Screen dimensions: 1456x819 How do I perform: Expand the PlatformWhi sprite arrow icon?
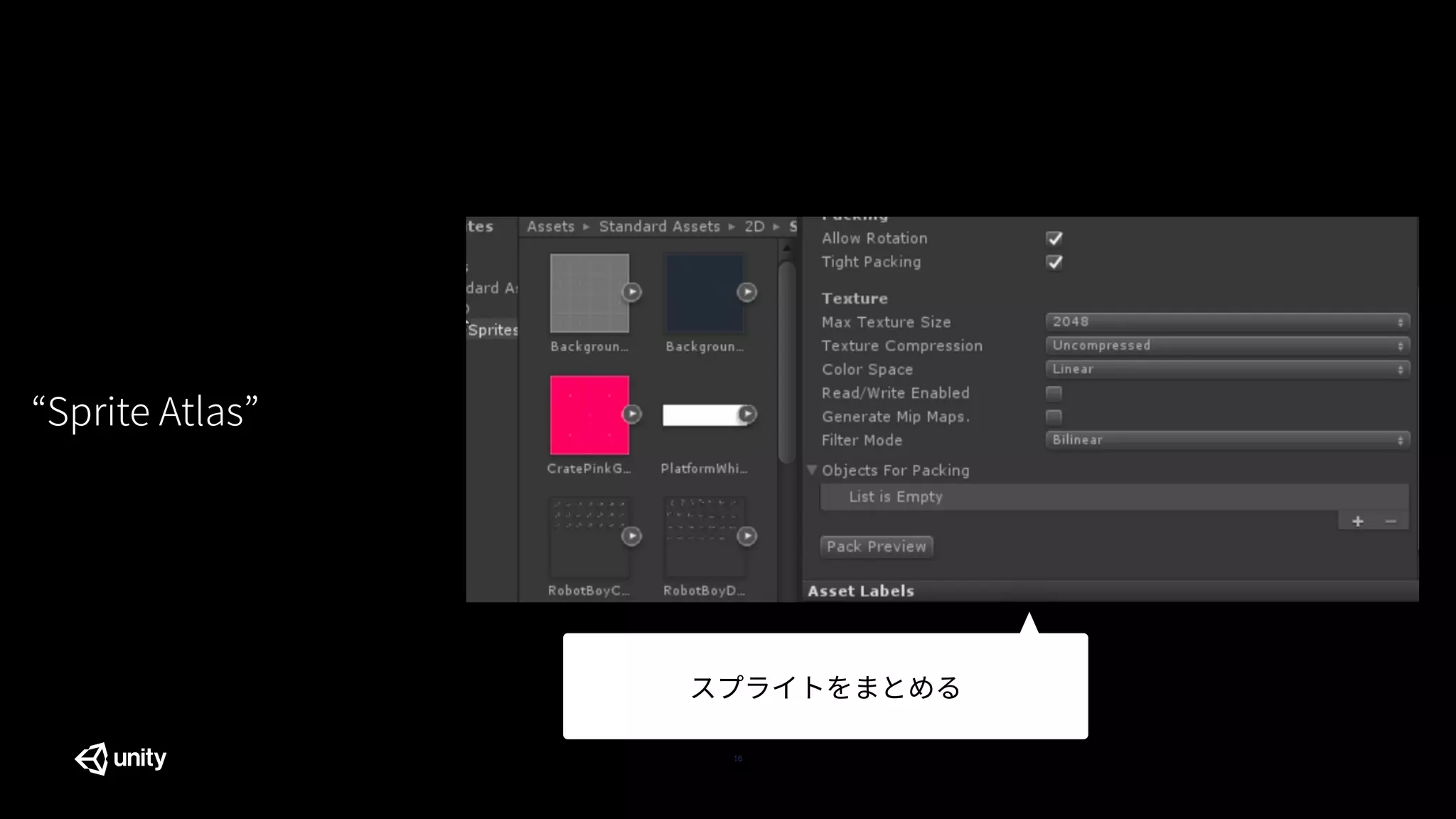pos(746,414)
